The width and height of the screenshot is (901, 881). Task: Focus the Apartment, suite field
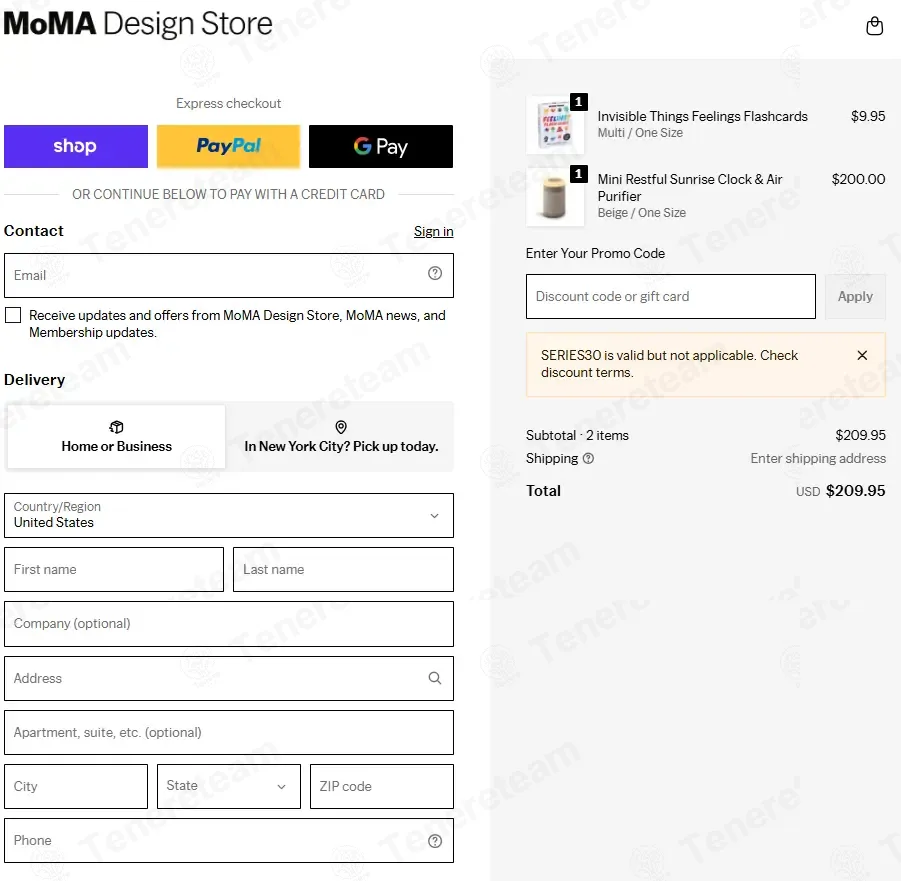(x=229, y=733)
